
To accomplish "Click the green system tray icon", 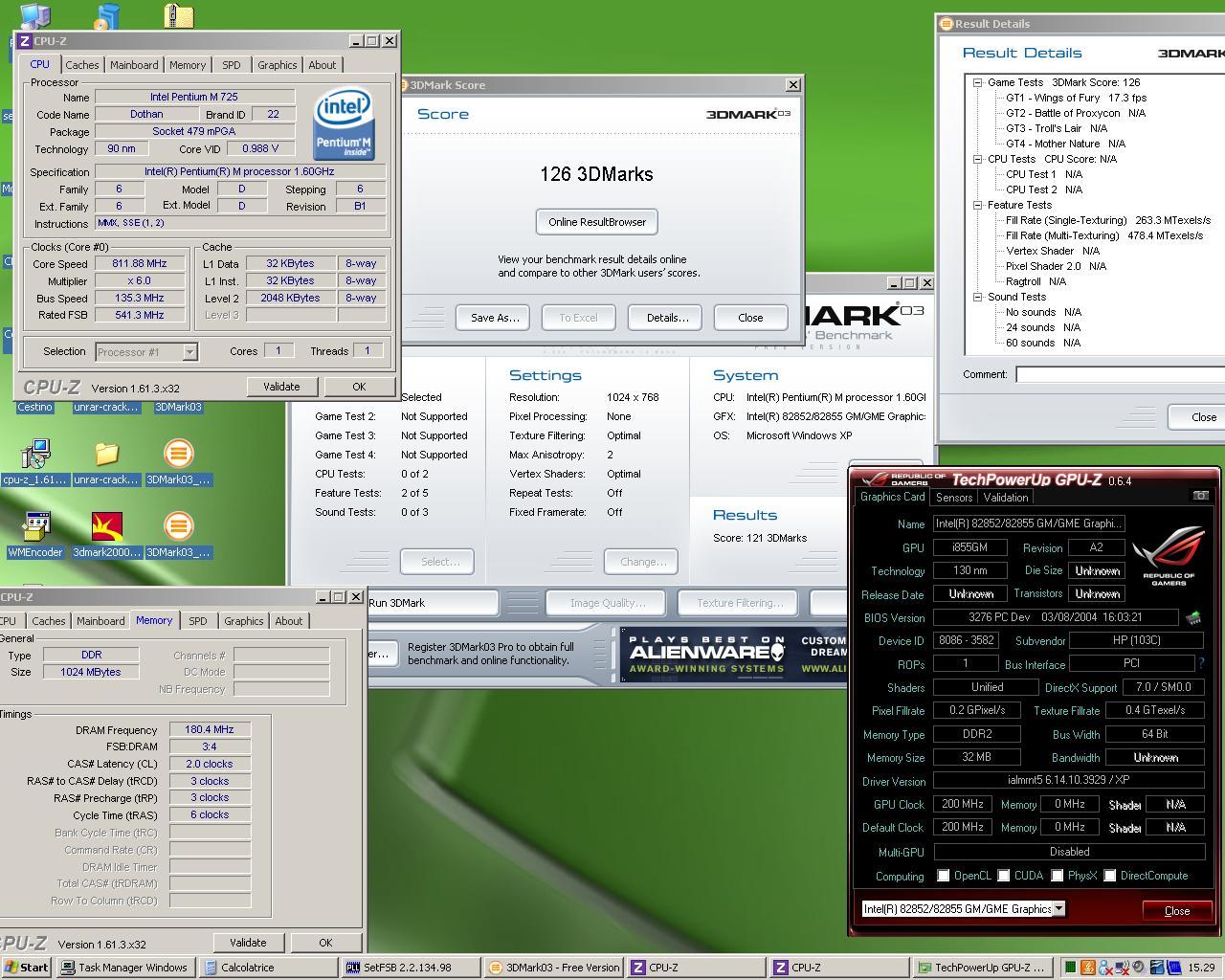I will (x=1070, y=968).
